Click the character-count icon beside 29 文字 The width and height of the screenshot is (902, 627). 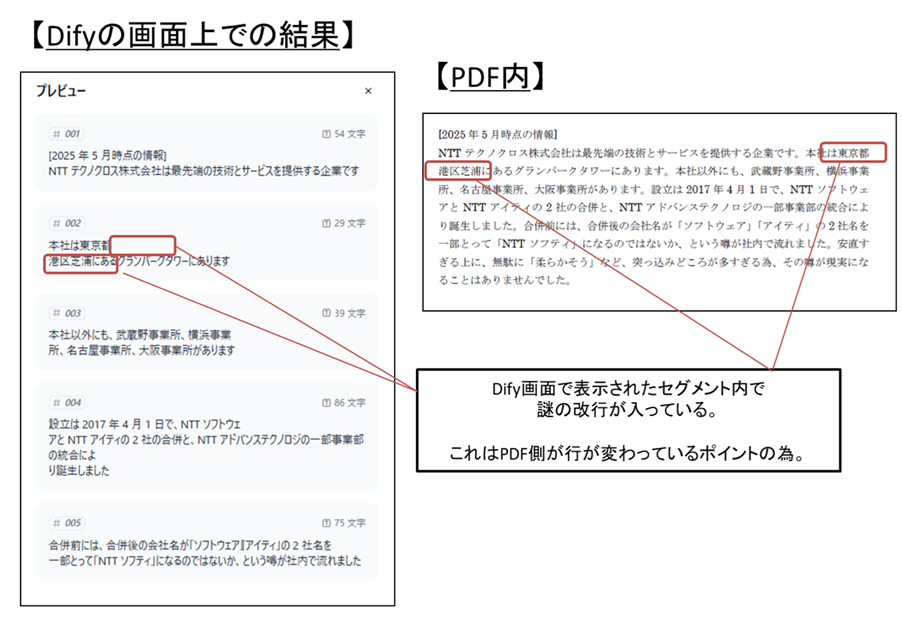tap(326, 223)
